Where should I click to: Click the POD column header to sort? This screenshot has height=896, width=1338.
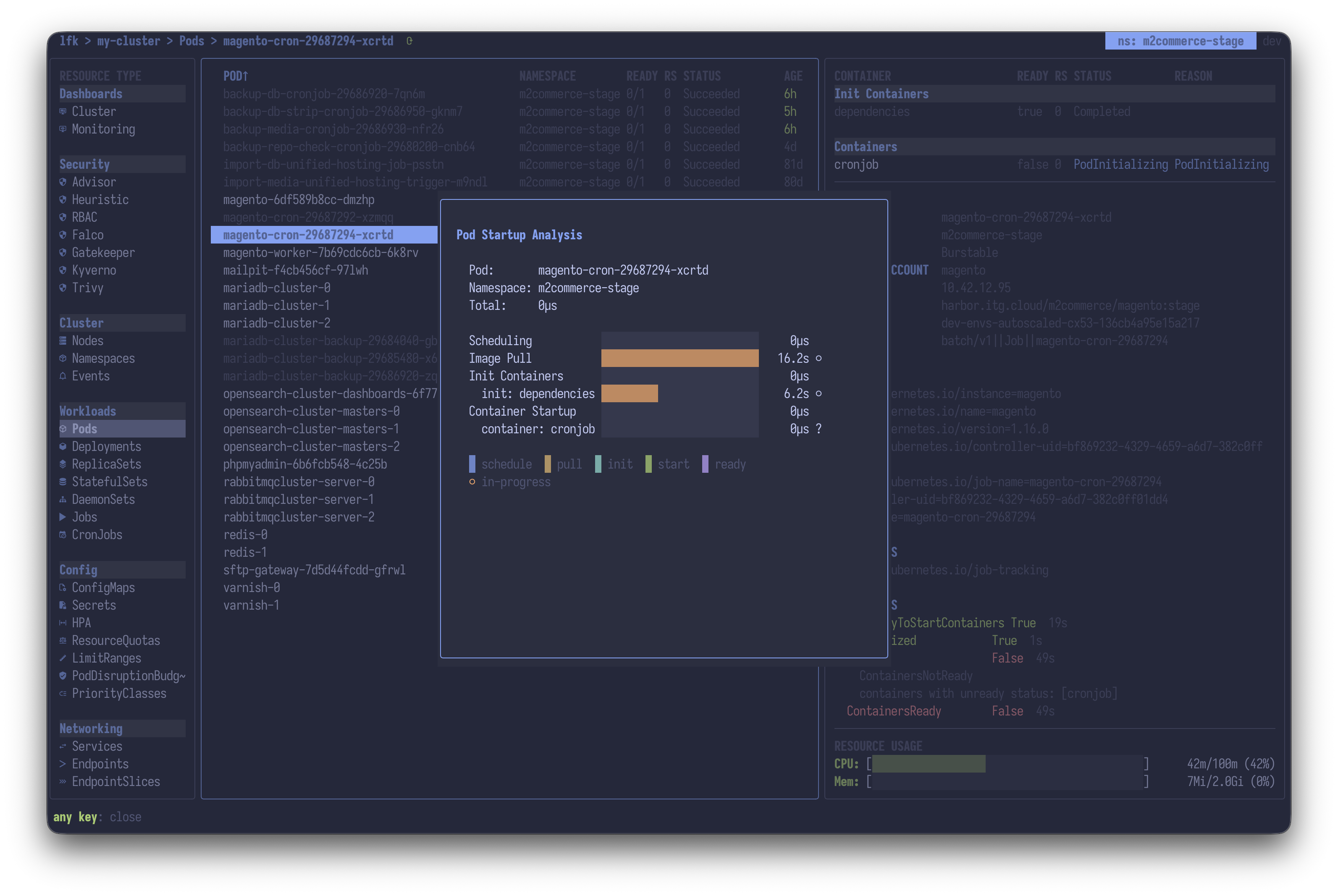[x=236, y=76]
